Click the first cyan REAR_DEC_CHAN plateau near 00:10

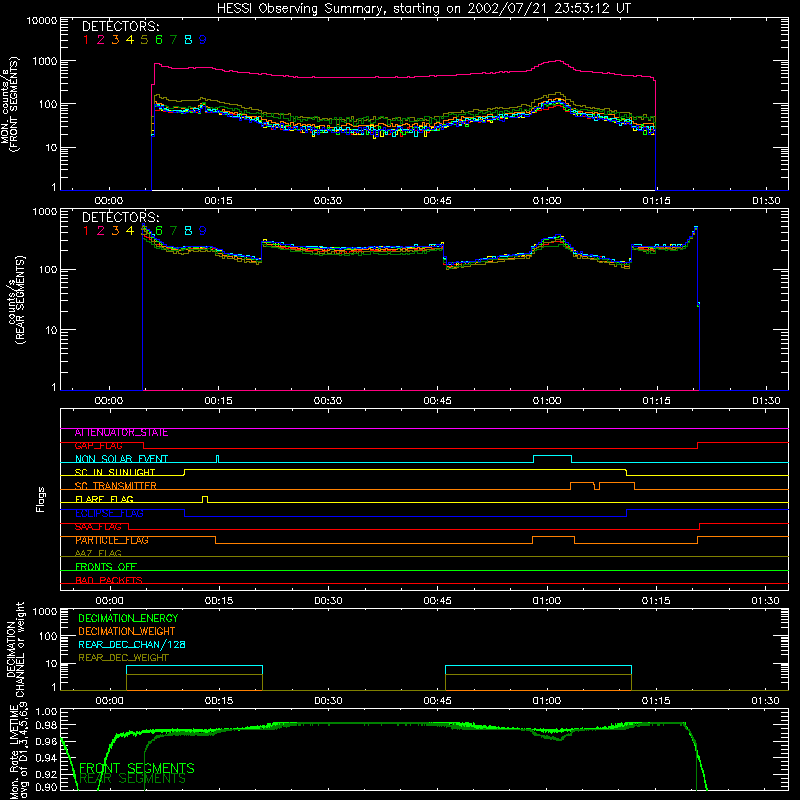(194, 666)
